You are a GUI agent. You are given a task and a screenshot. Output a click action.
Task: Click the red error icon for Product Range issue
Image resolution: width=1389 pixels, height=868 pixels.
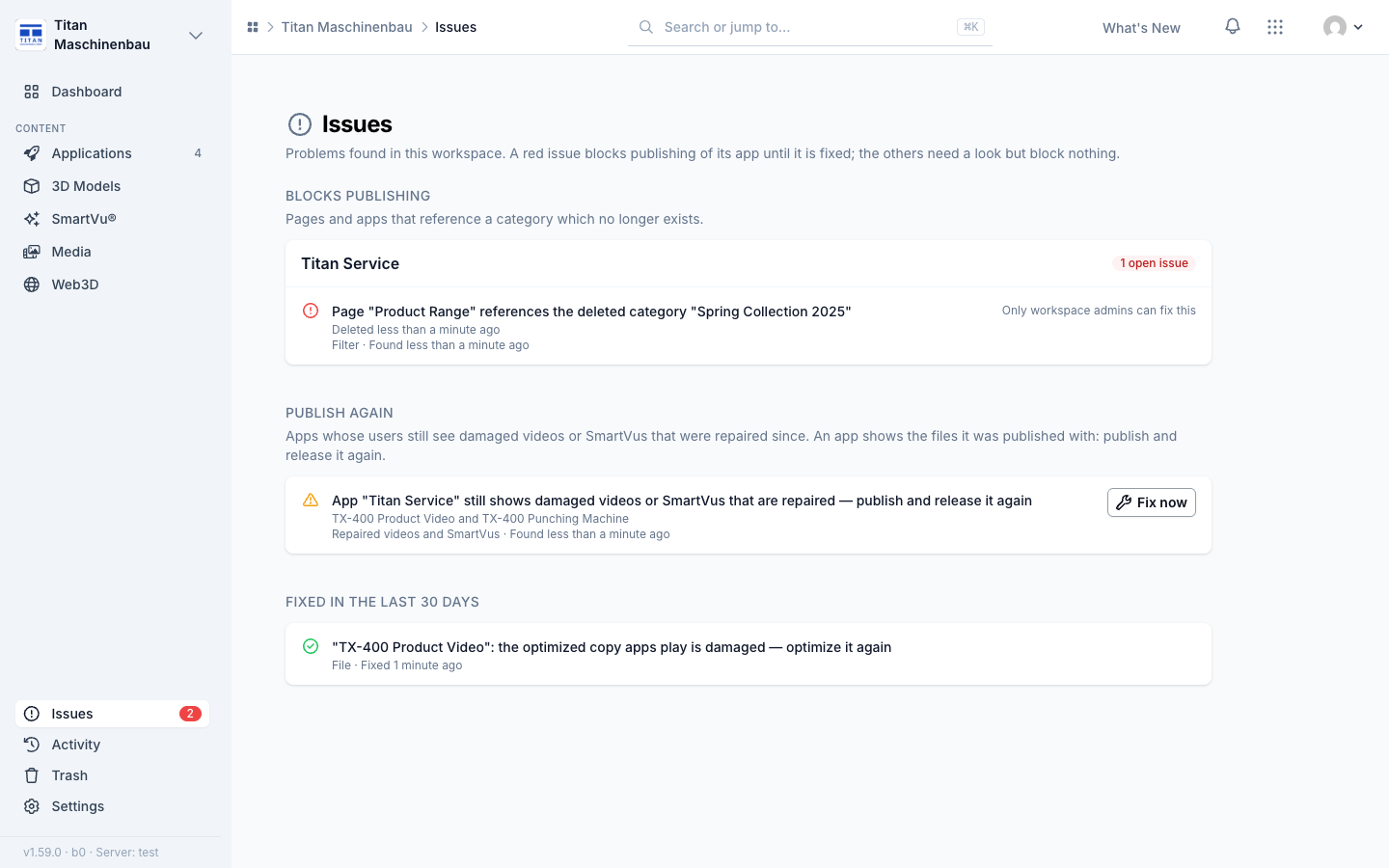(x=311, y=311)
